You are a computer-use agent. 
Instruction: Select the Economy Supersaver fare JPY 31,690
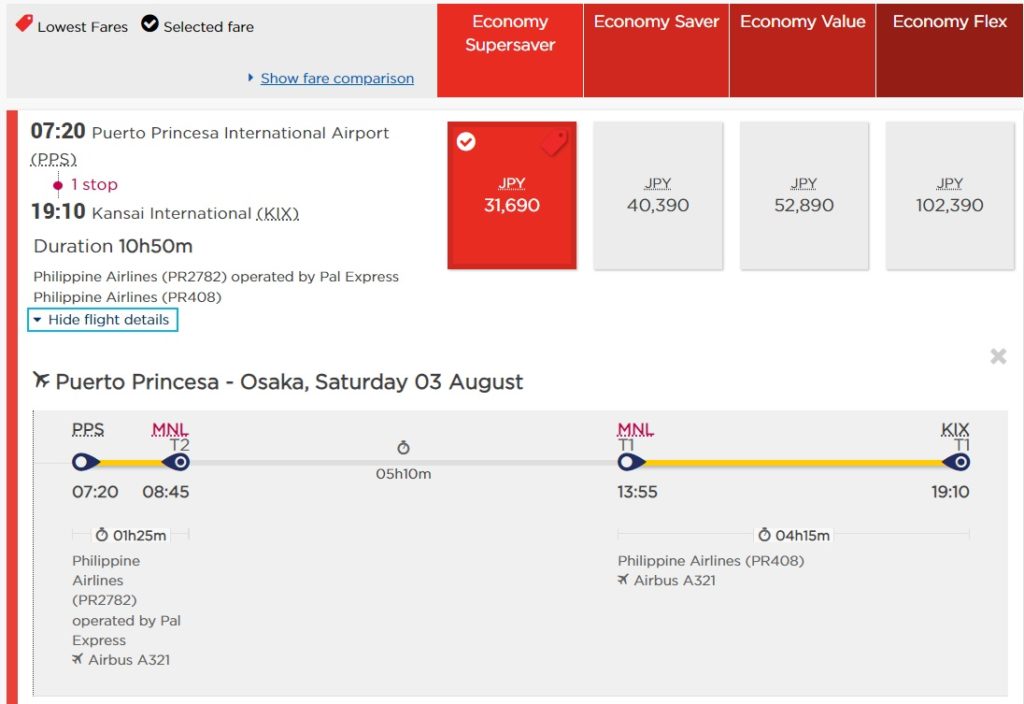(512, 196)
